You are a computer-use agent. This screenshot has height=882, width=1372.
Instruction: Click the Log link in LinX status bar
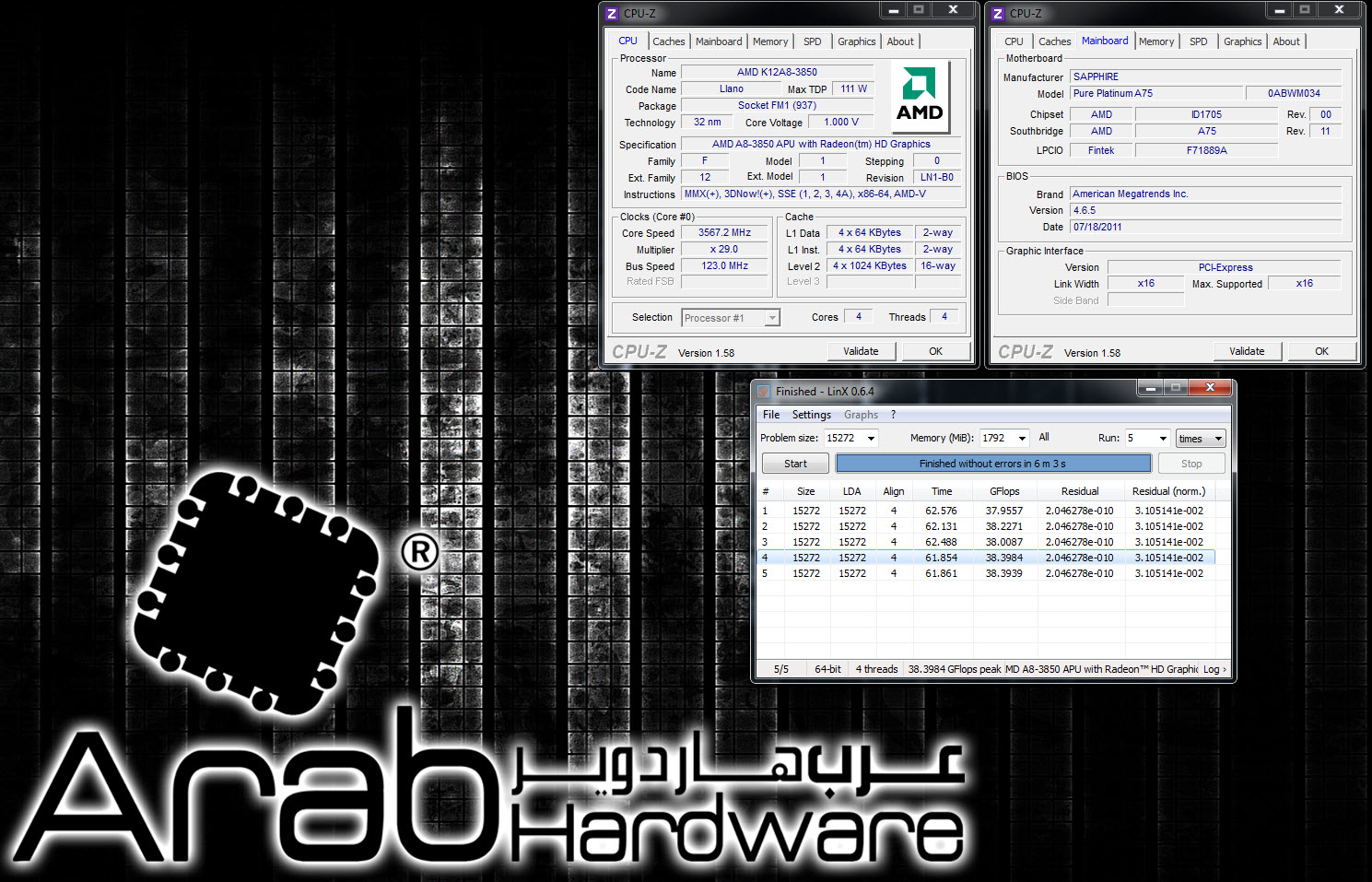click(x=1214, y=669)
